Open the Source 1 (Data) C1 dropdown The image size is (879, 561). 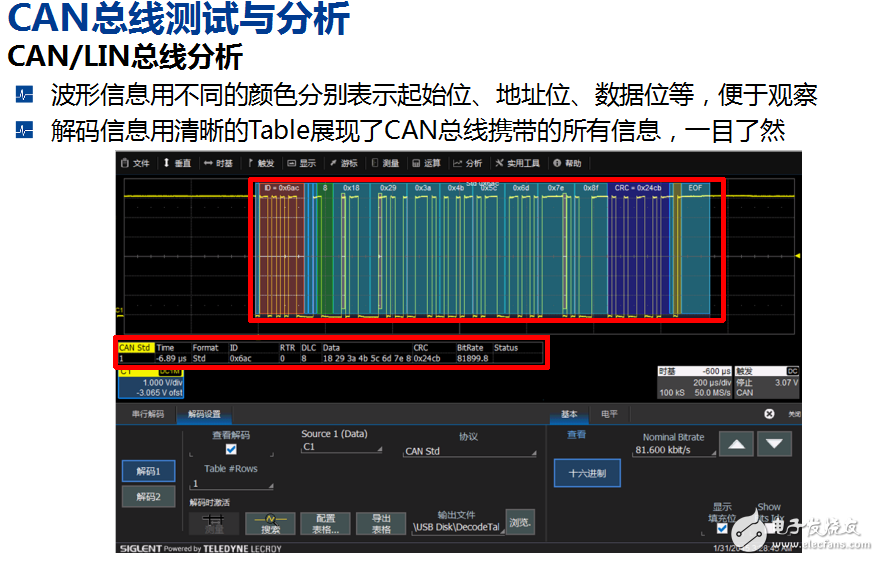pyautogui.click(x=341, y=447)
